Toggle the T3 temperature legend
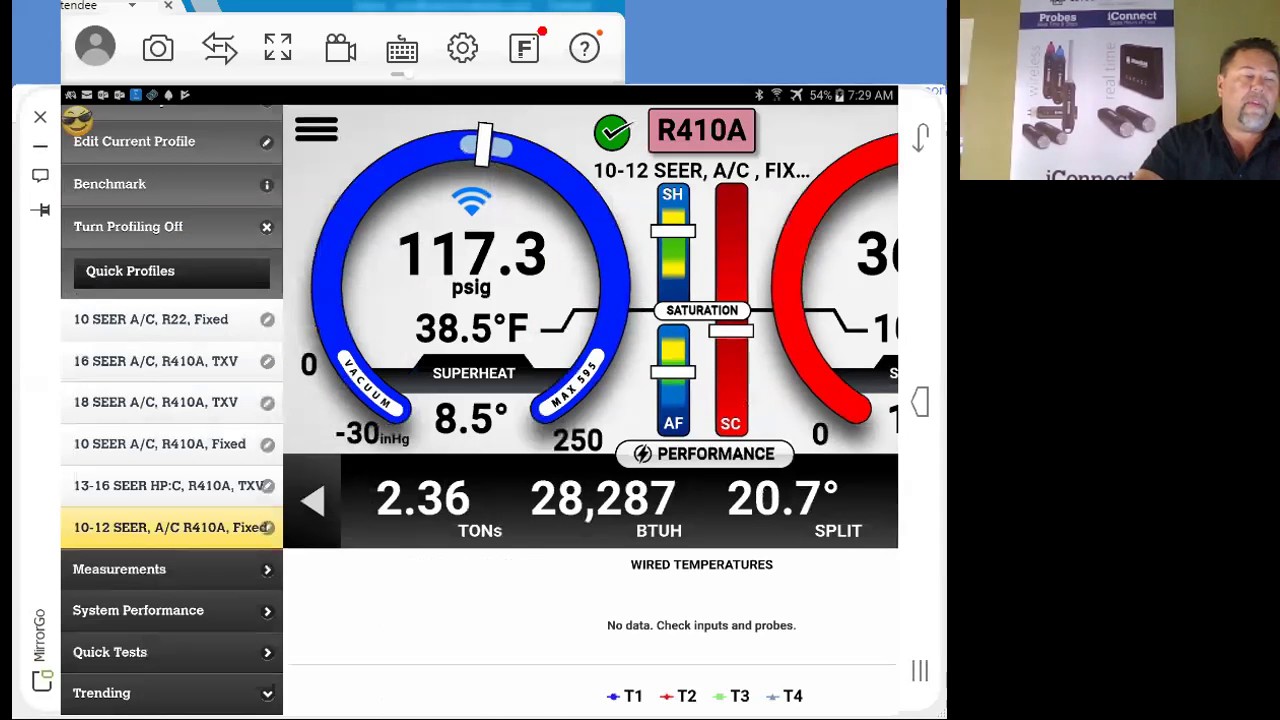This screenshot has height=720, width=1280. (x=731, y=696)
